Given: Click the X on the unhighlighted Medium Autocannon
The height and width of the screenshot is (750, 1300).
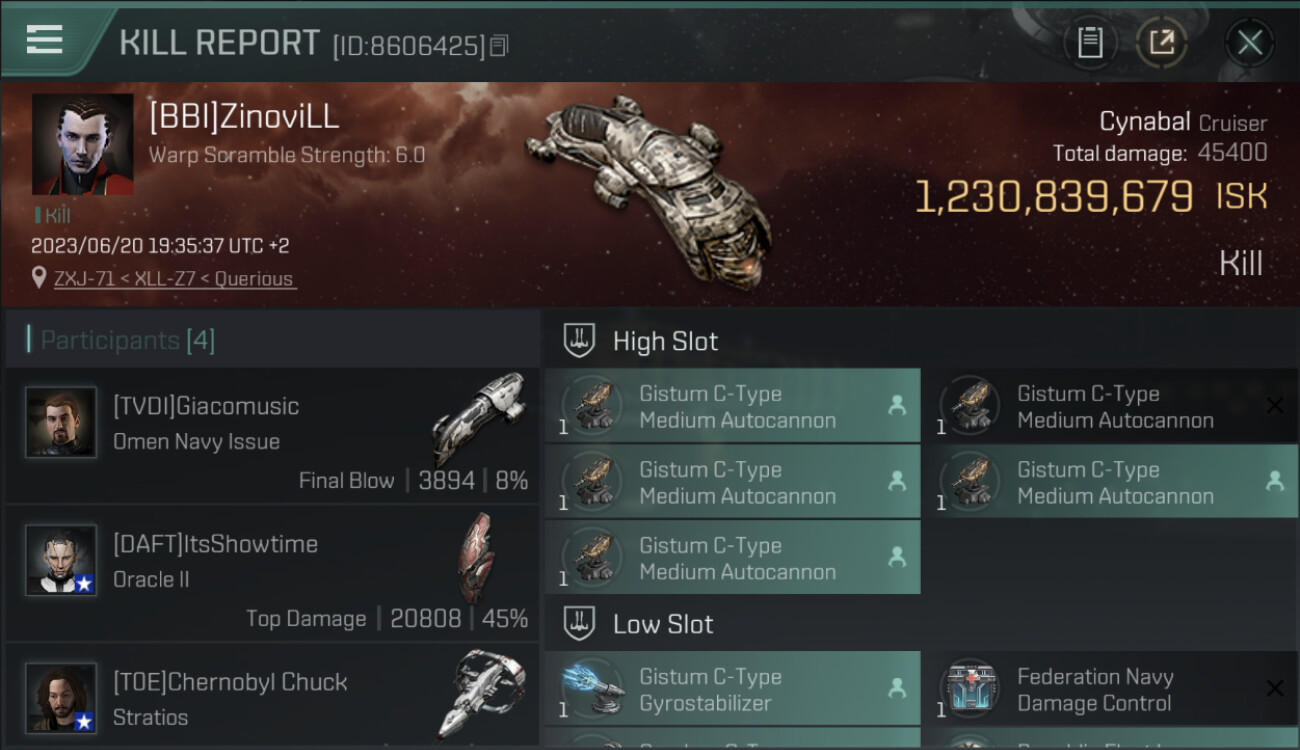Looking at the screenshot, I should [1274, 405].
